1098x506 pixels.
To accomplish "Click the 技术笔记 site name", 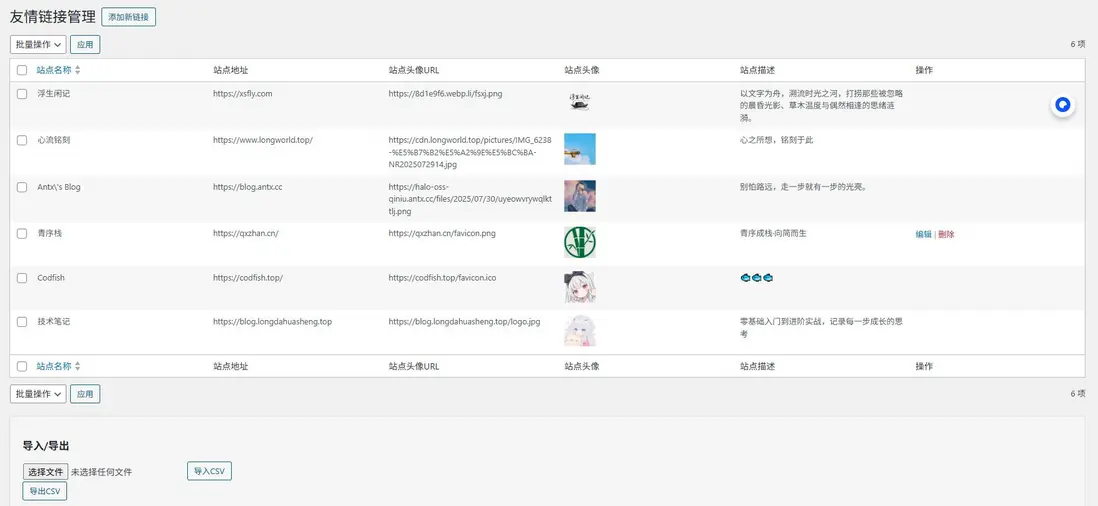I will click(54, 322).
